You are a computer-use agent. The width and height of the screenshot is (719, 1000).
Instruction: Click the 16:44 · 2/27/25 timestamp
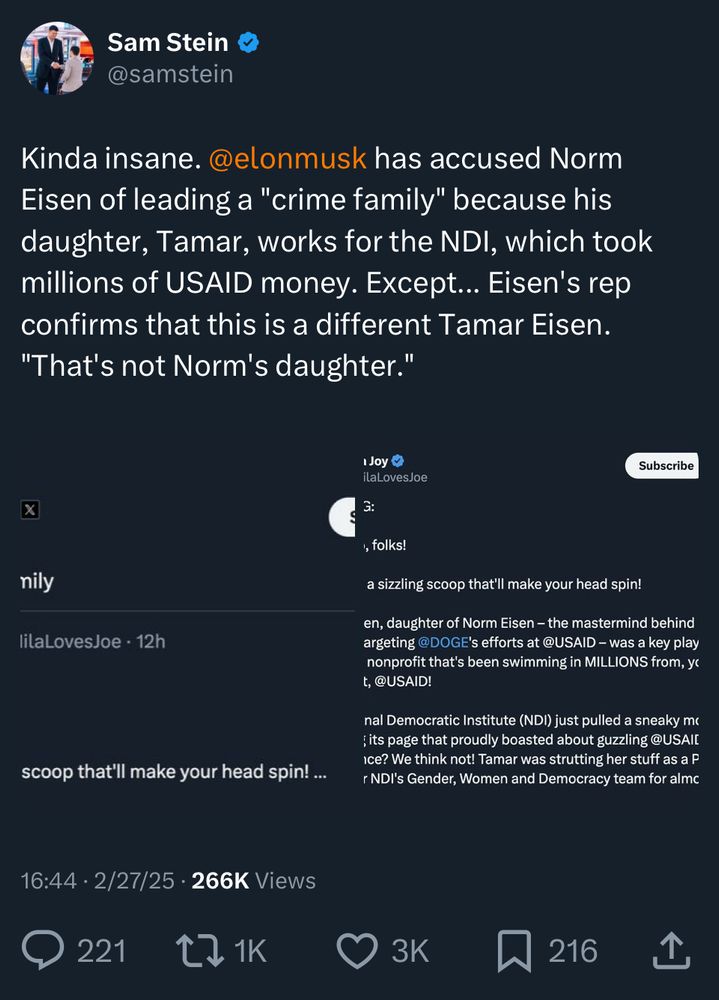coord(97,881)
